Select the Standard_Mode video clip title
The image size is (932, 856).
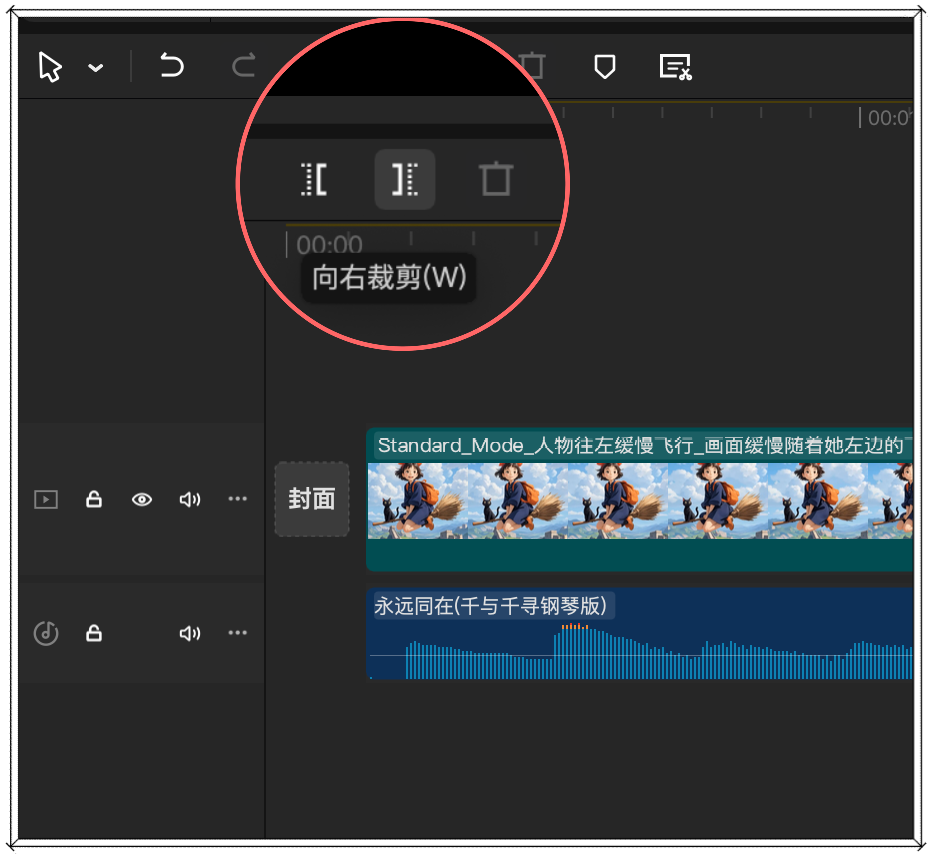point(641,445)
